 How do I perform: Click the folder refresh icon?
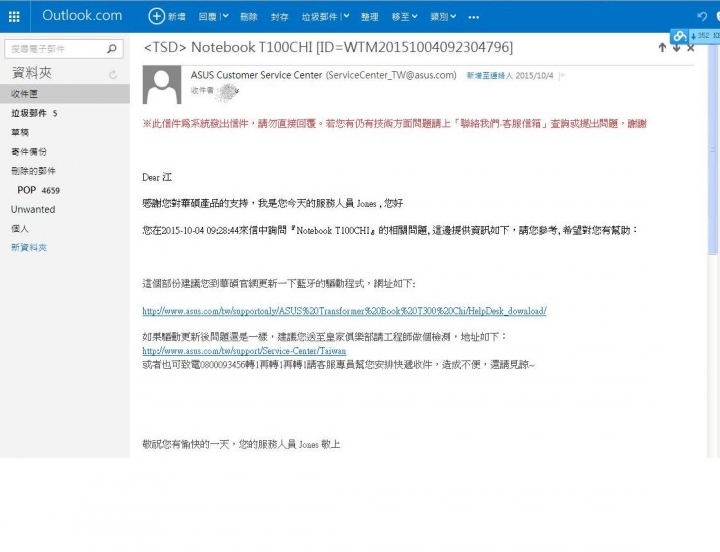tap(113, 74)
